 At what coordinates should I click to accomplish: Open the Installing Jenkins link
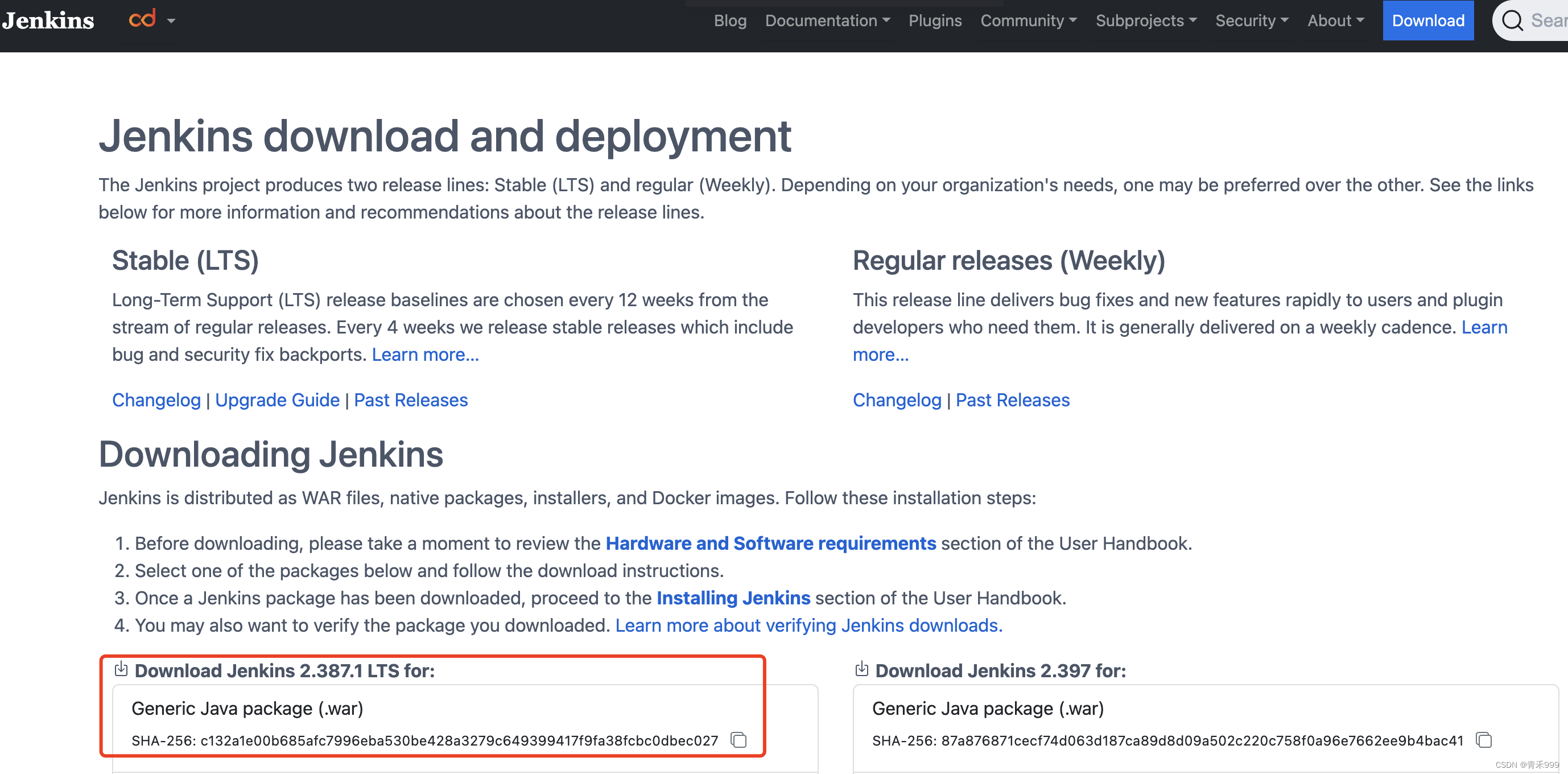click(733, 598)
